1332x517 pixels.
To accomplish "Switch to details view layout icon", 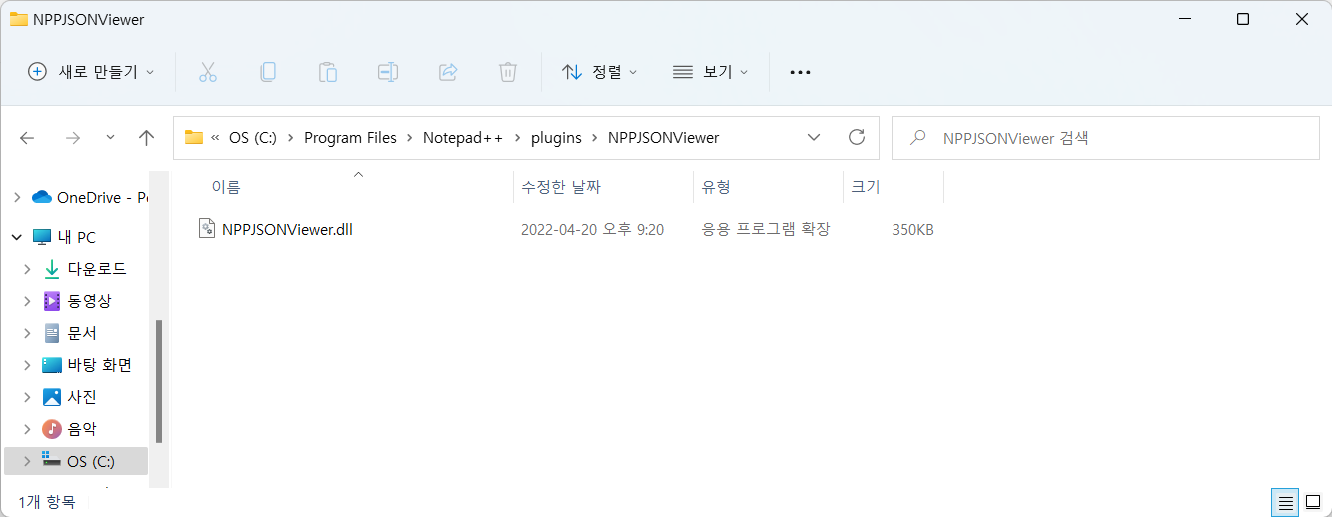I will point(1286,502).
